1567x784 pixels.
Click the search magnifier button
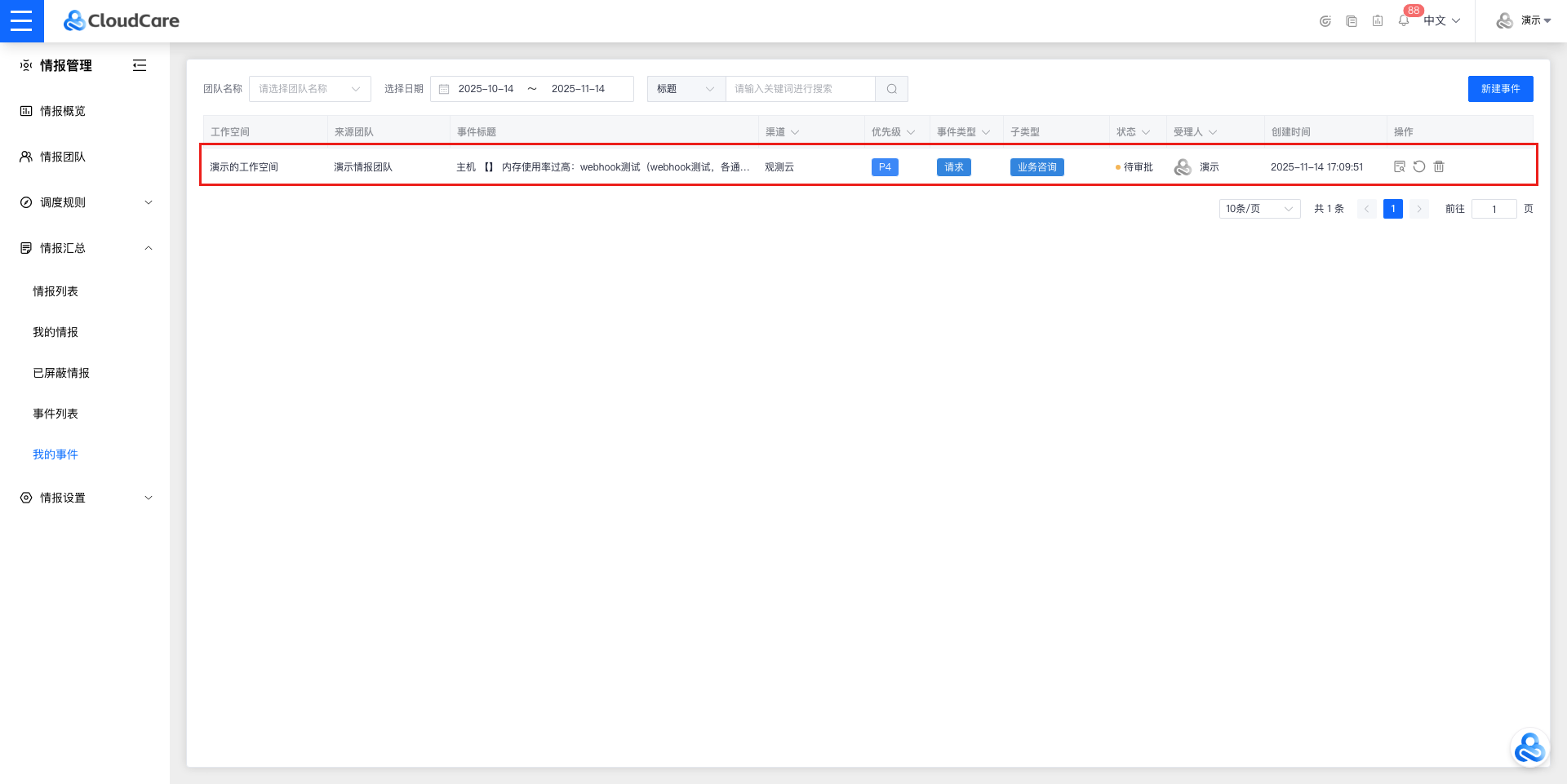pyautogui.click(x=891, y=89)
